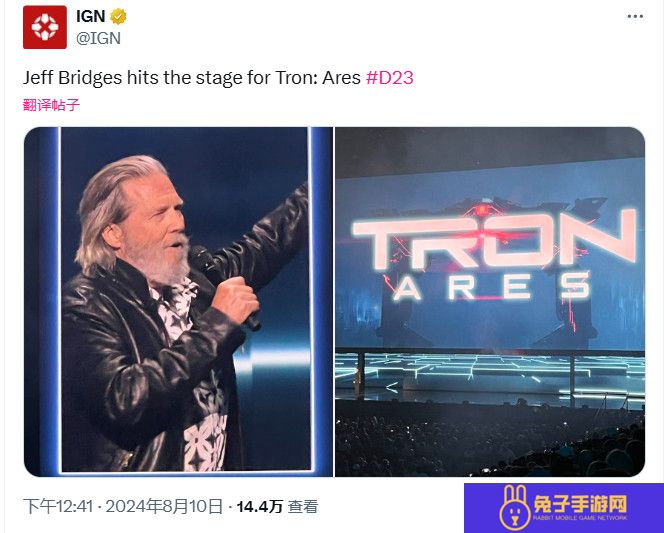This screenshot has height=533, width=664.
Task: Click the rabbit mascot icon in watermark
Action: point(515,507)
